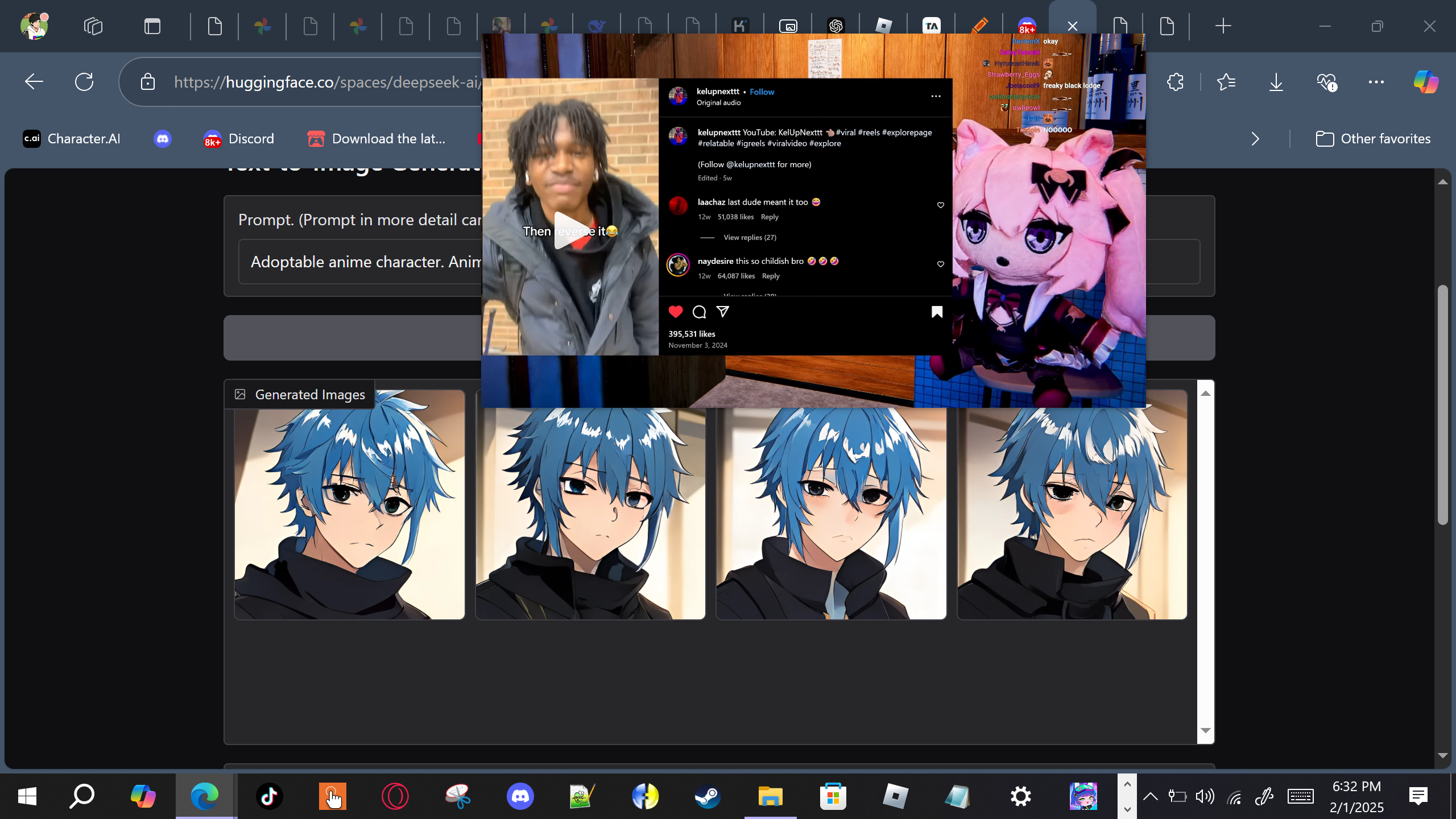
Task: Open the browser extensions puzzle icon
Action: coord(1175,82)
